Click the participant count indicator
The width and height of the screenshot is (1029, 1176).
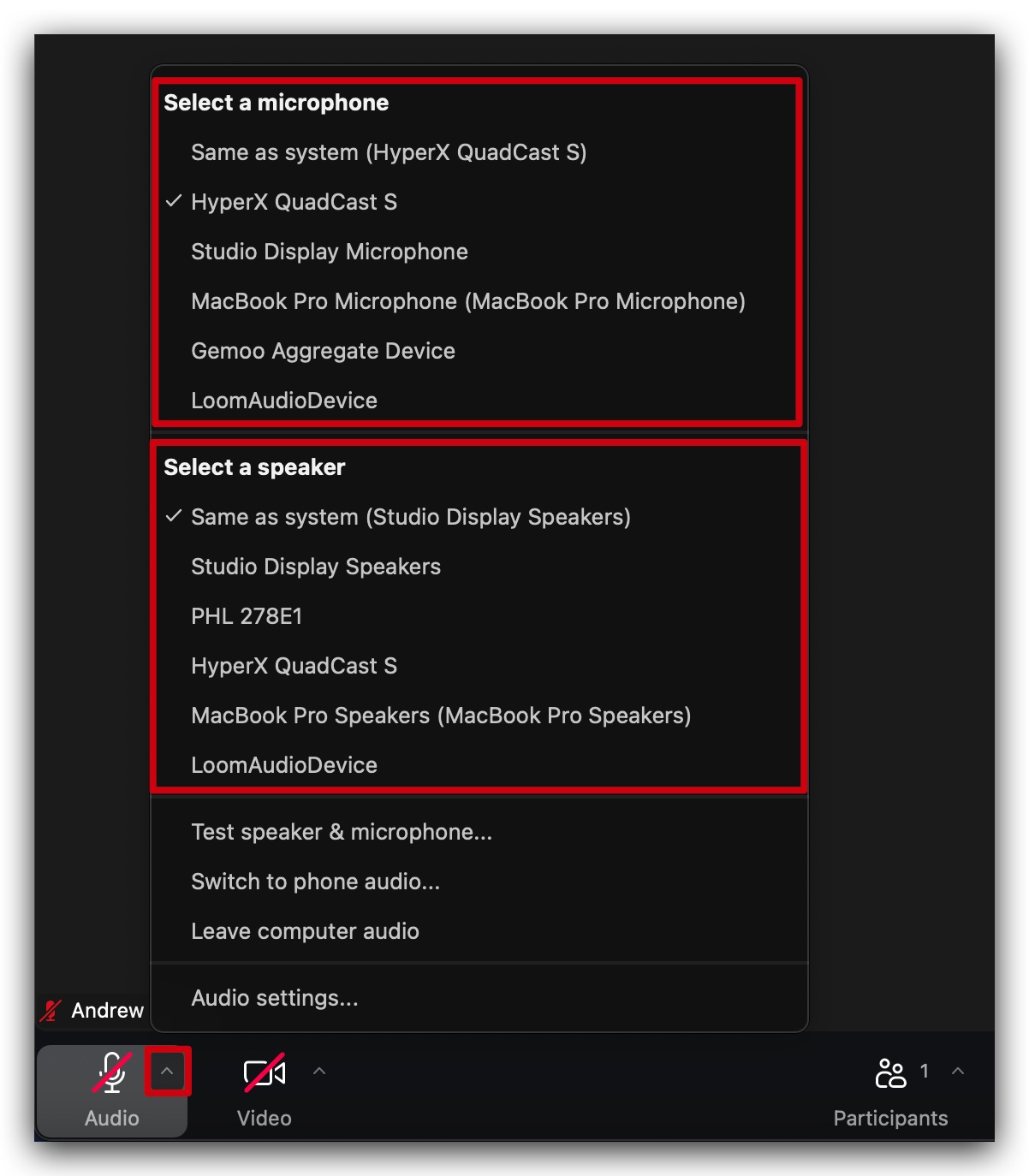point(925,1069)
